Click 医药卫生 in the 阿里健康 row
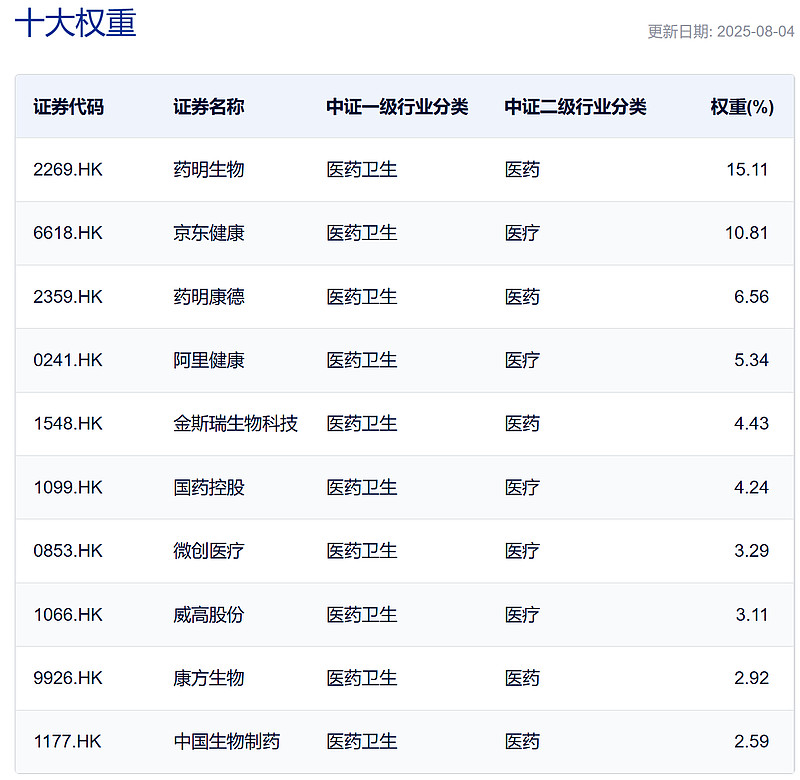The height and width of the screenshot is (780, 800). coord(362,360)
